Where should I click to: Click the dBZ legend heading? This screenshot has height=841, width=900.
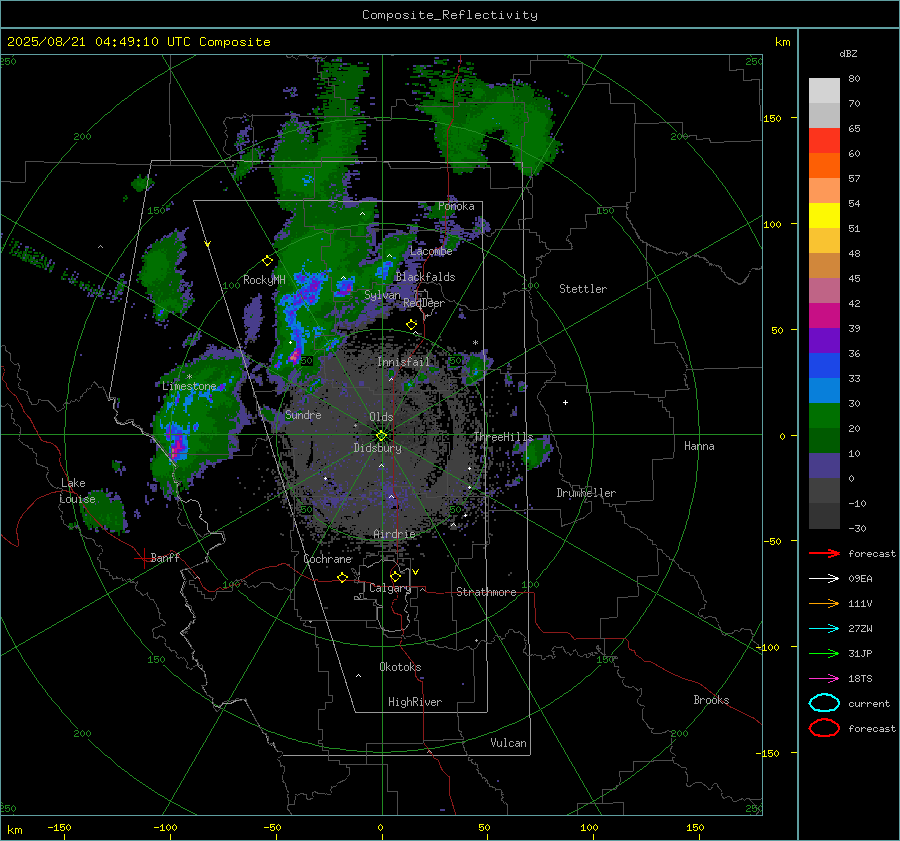[x=848, y=53]
